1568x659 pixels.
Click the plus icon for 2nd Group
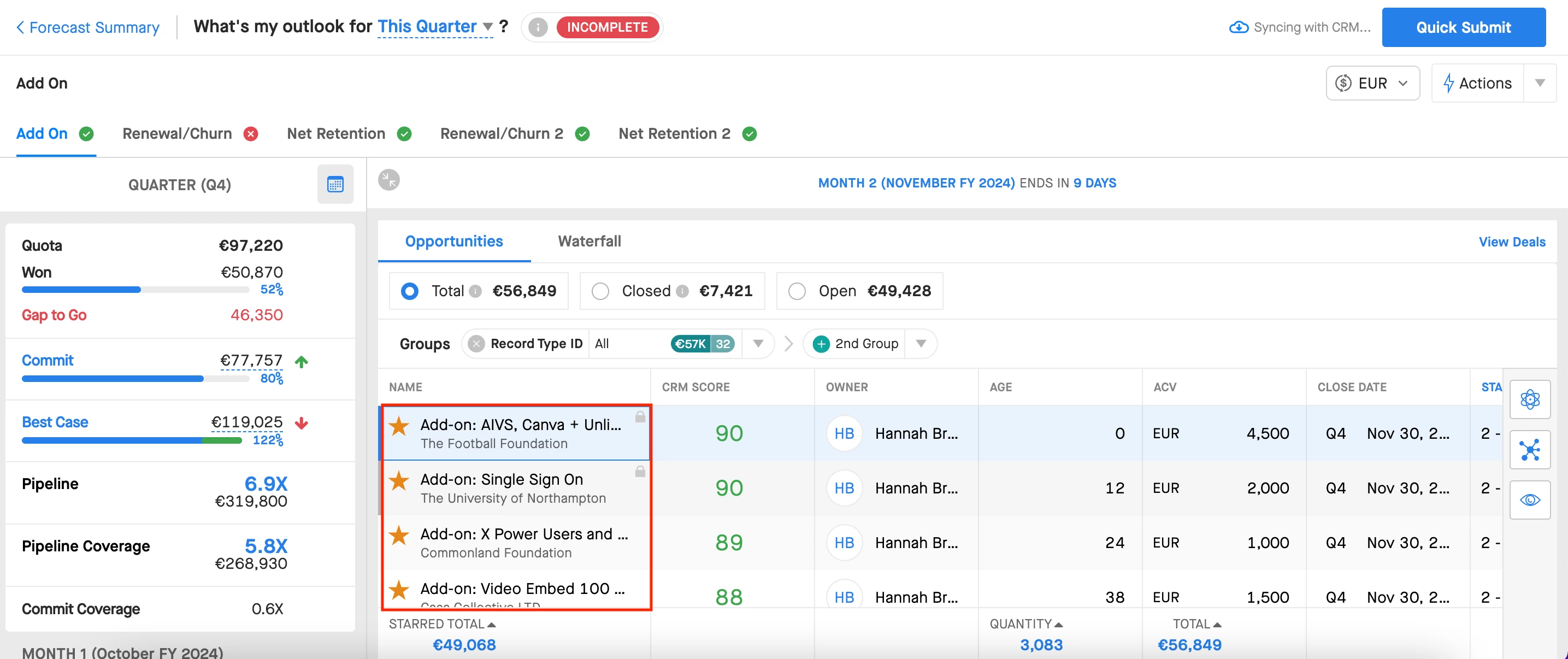tap(821, 344)
